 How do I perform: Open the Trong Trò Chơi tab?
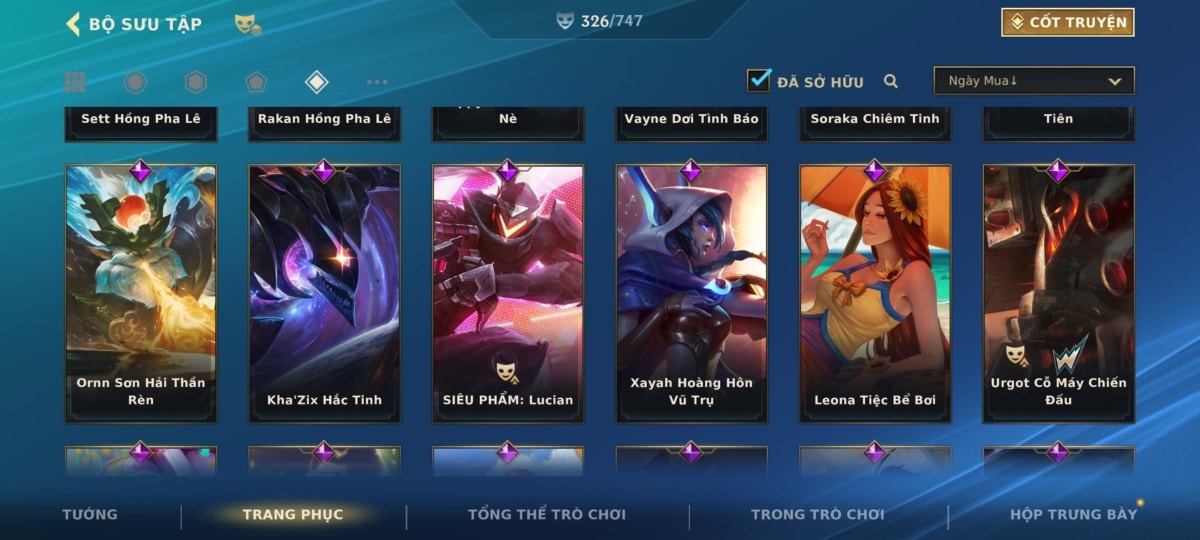(x=818, y=514)
